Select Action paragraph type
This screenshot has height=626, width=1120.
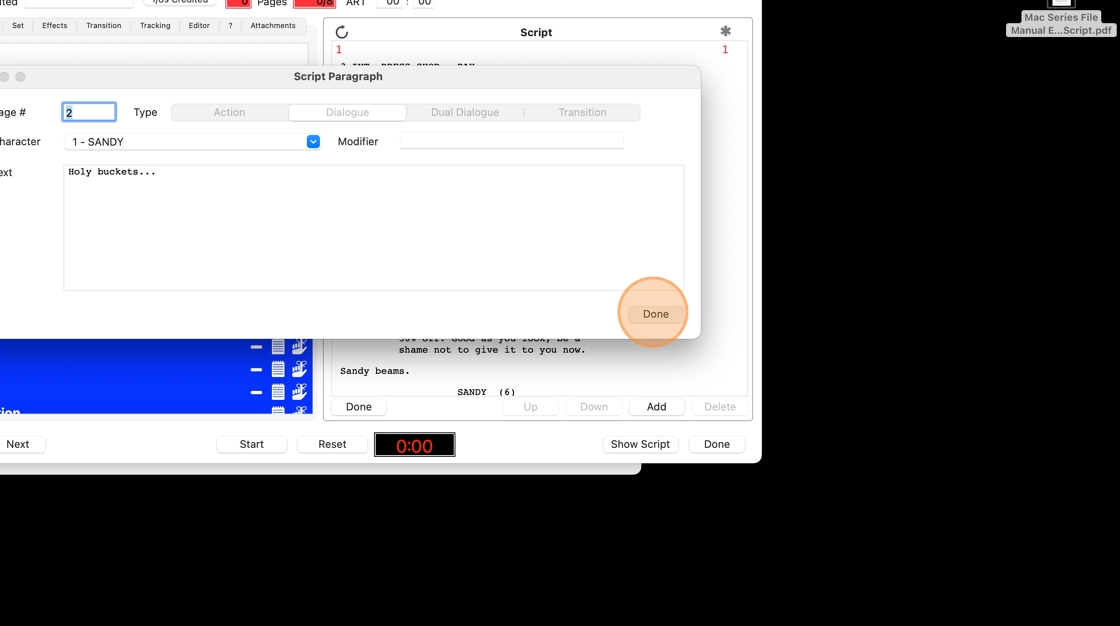coord(229,112)
